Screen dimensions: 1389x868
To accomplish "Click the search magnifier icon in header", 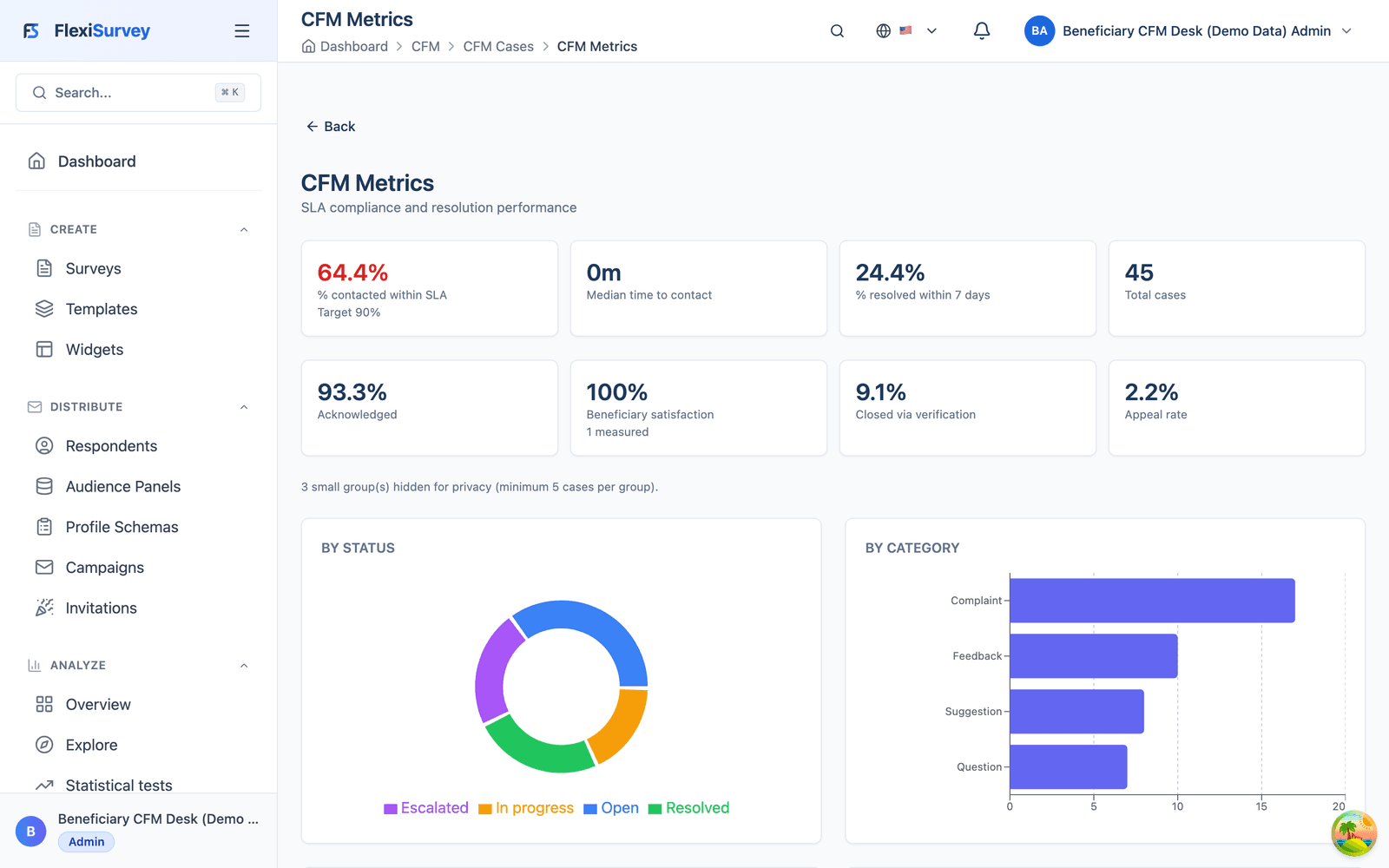I will click(837, 31).
